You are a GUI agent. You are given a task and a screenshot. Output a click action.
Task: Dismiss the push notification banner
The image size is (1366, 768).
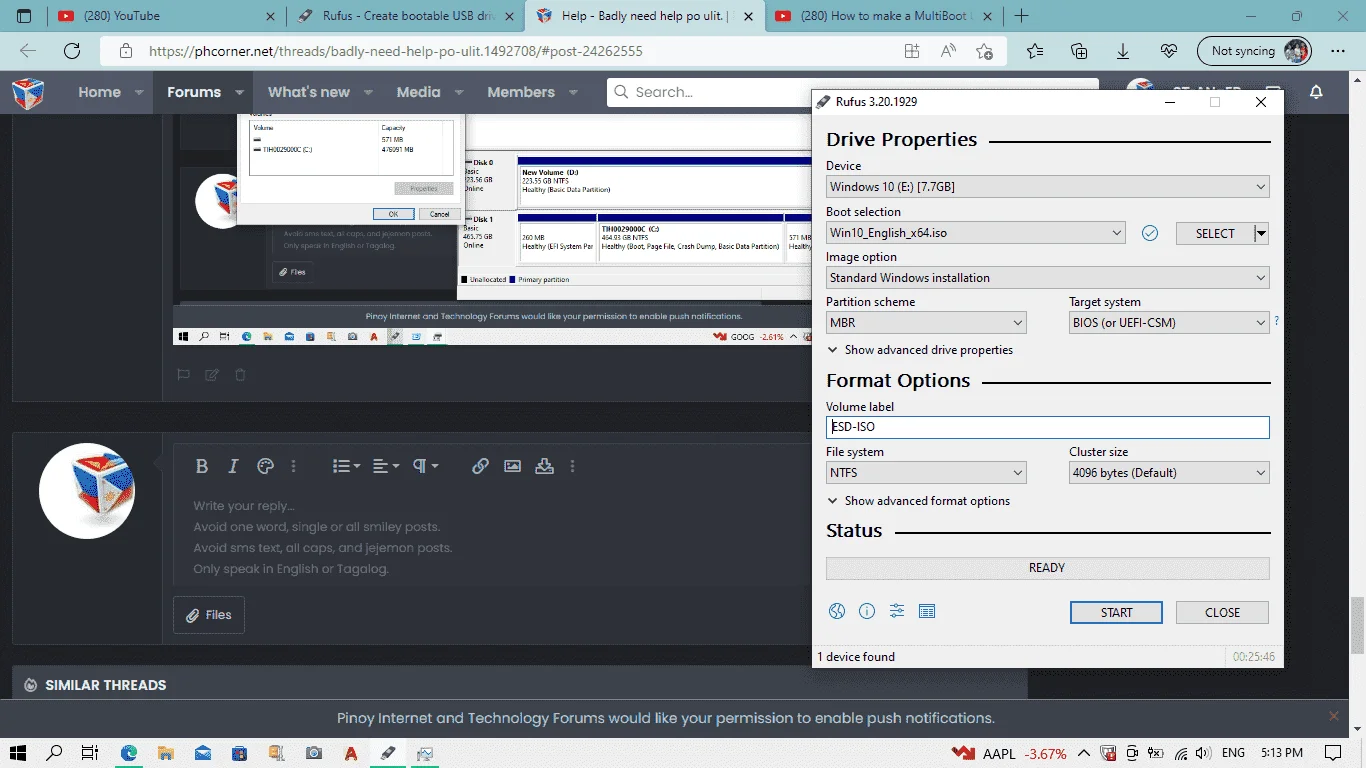tap(1333, 716)
